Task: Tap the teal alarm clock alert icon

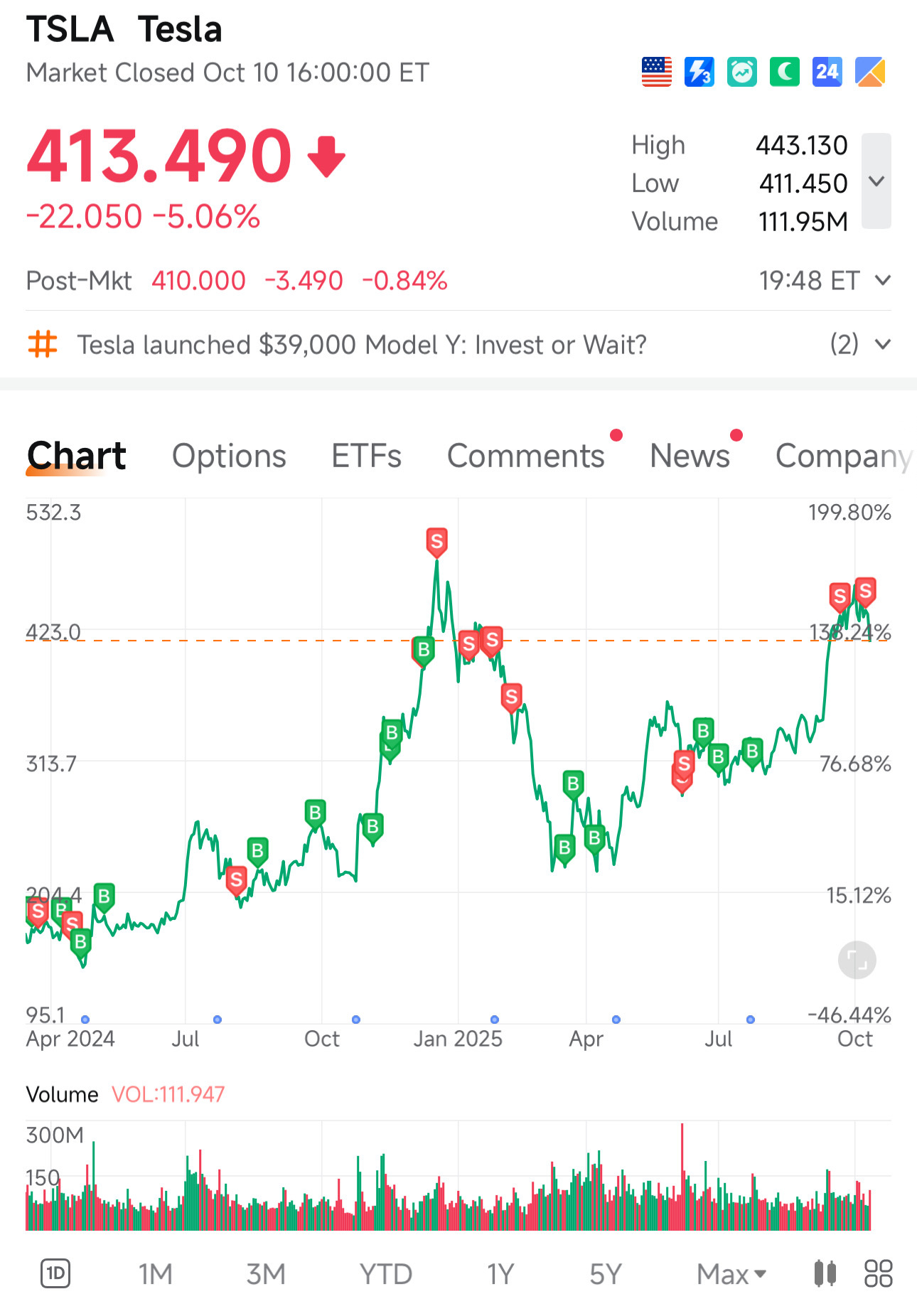Action: [741, 72]
